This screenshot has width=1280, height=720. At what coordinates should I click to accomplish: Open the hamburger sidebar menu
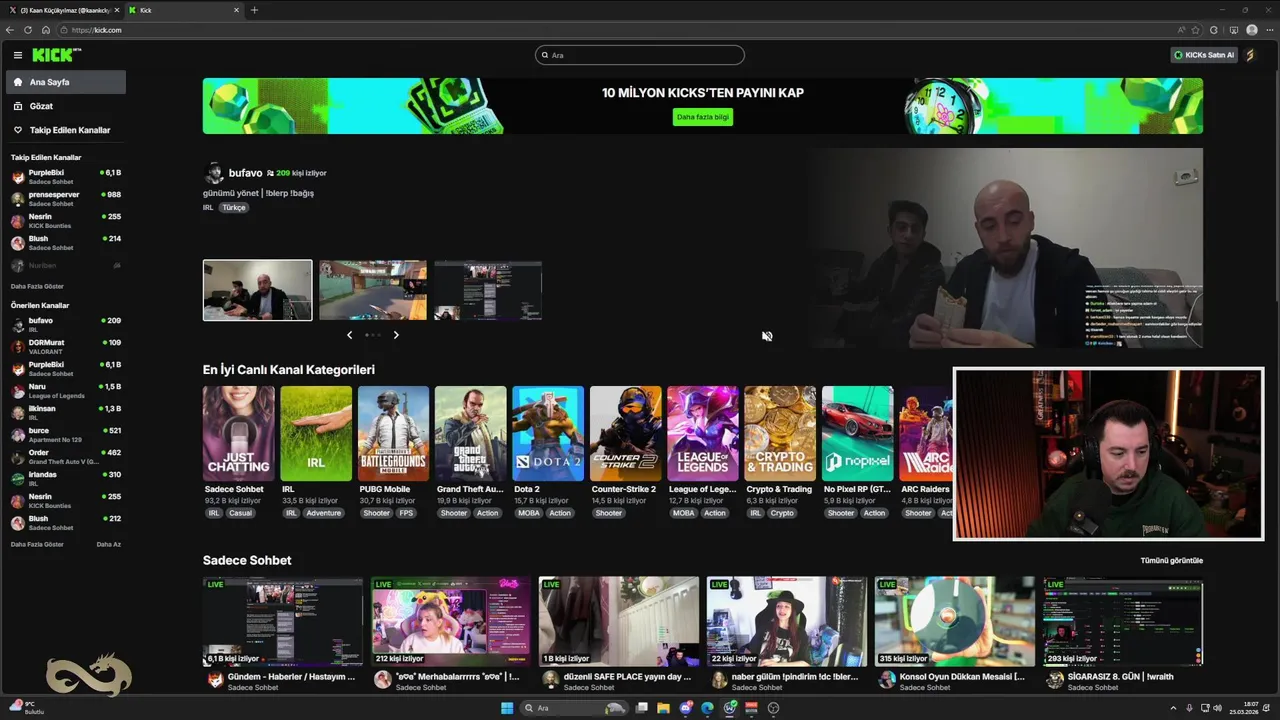tap(18, 55)
